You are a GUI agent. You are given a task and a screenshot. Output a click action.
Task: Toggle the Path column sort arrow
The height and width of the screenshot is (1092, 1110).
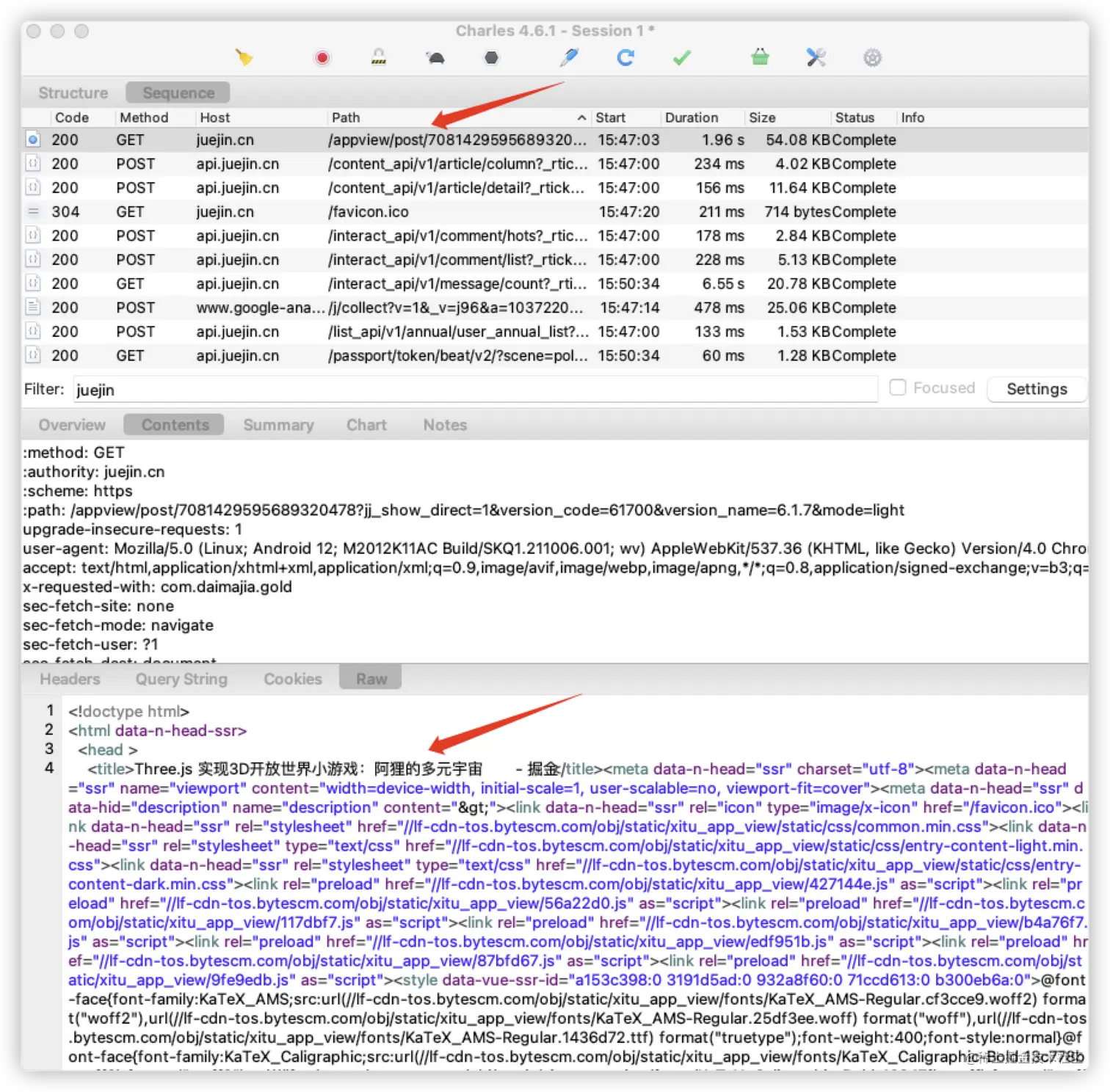[581, 117]
